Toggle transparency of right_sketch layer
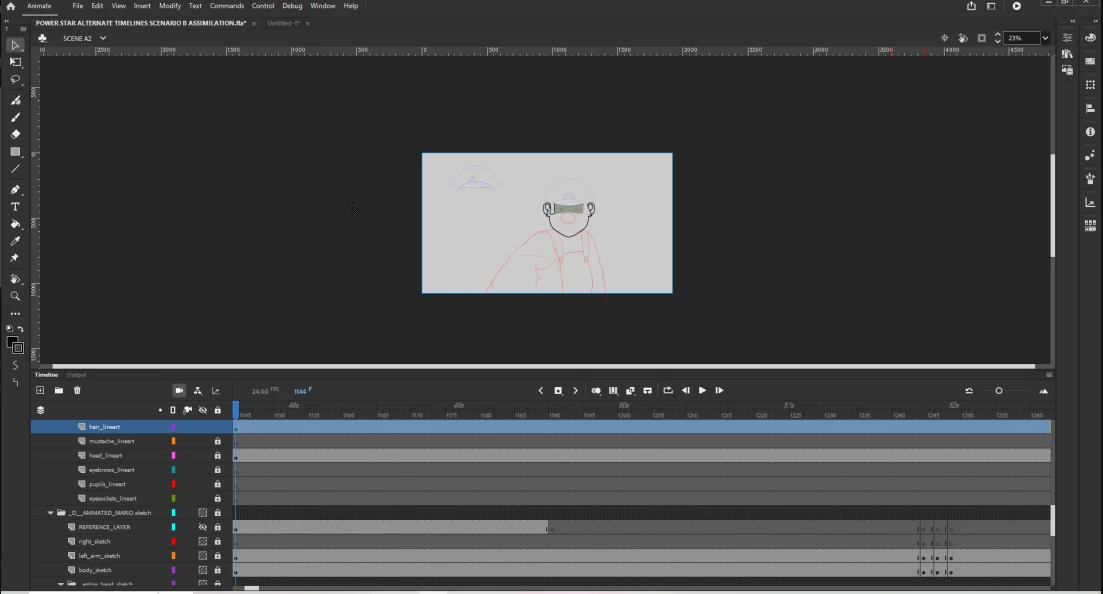This screenshot has width=1103, height=594. pyautogui.click(x=203, y=541)
